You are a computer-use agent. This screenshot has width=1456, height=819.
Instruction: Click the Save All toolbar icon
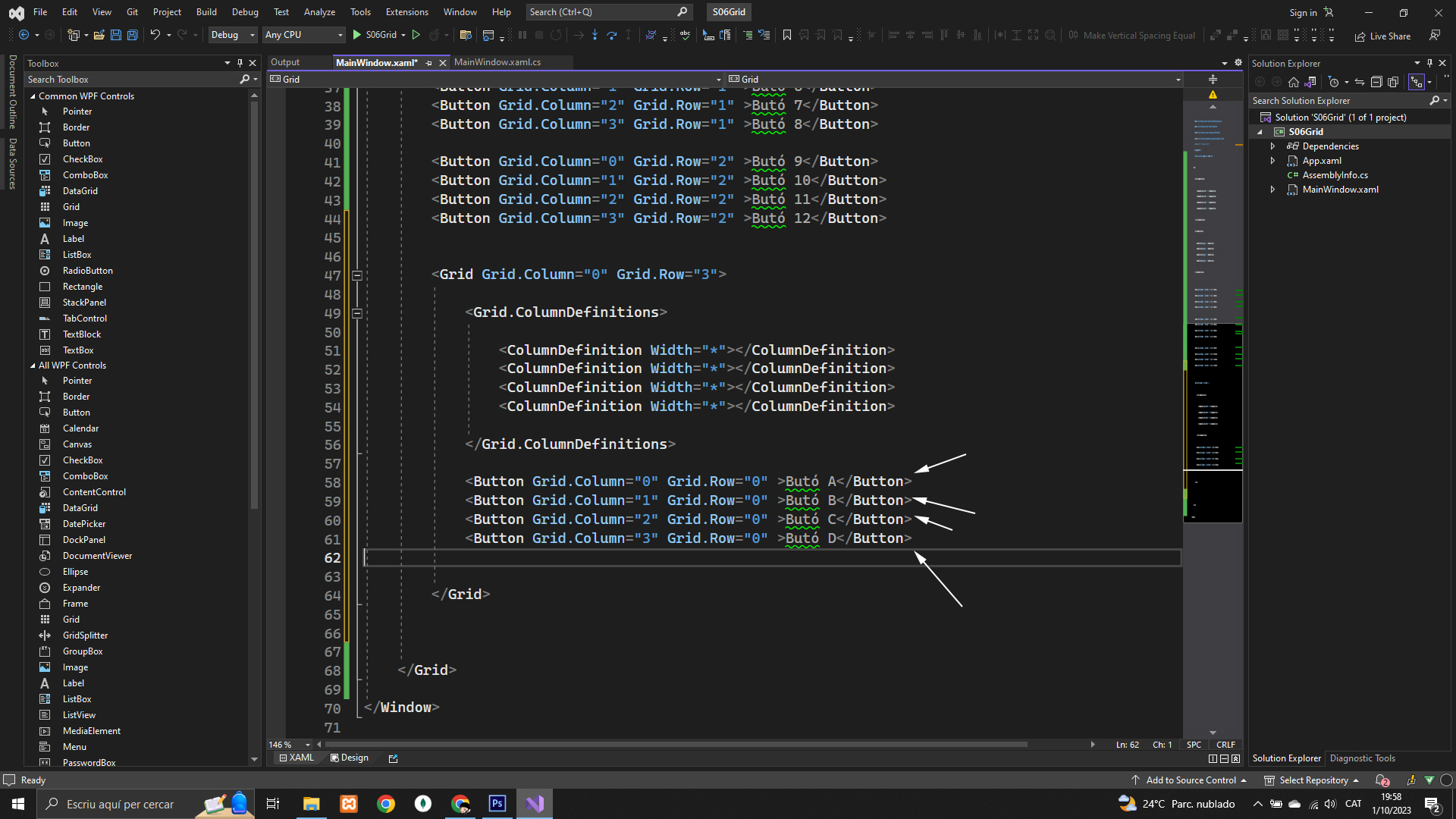(132, 35)
